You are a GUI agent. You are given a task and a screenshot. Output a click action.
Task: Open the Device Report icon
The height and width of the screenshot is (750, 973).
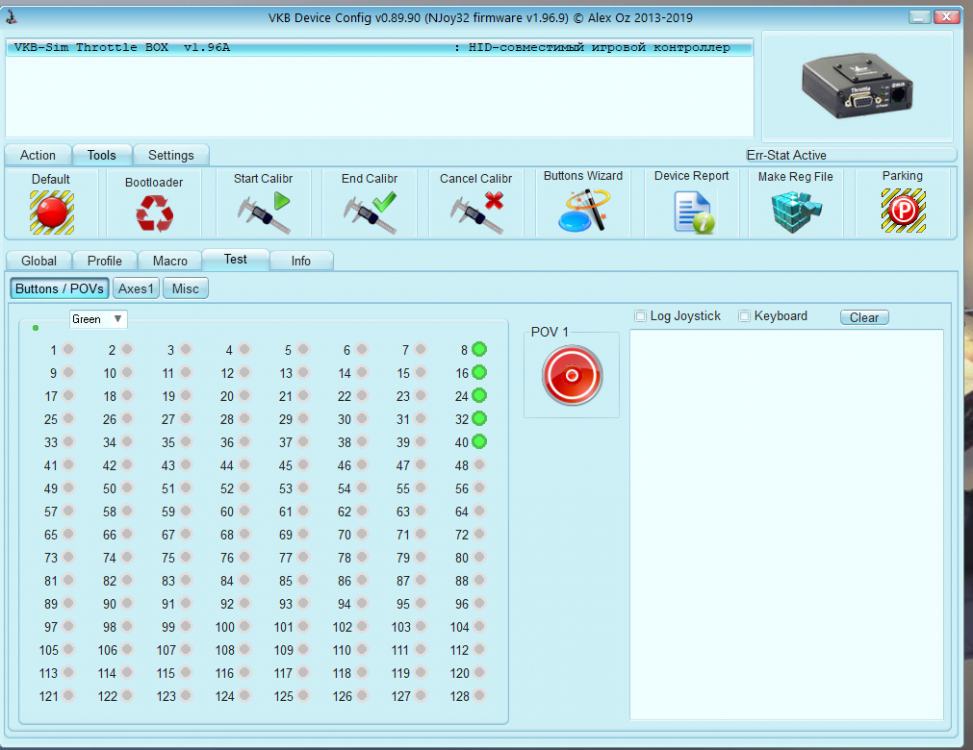pos(692,212)
